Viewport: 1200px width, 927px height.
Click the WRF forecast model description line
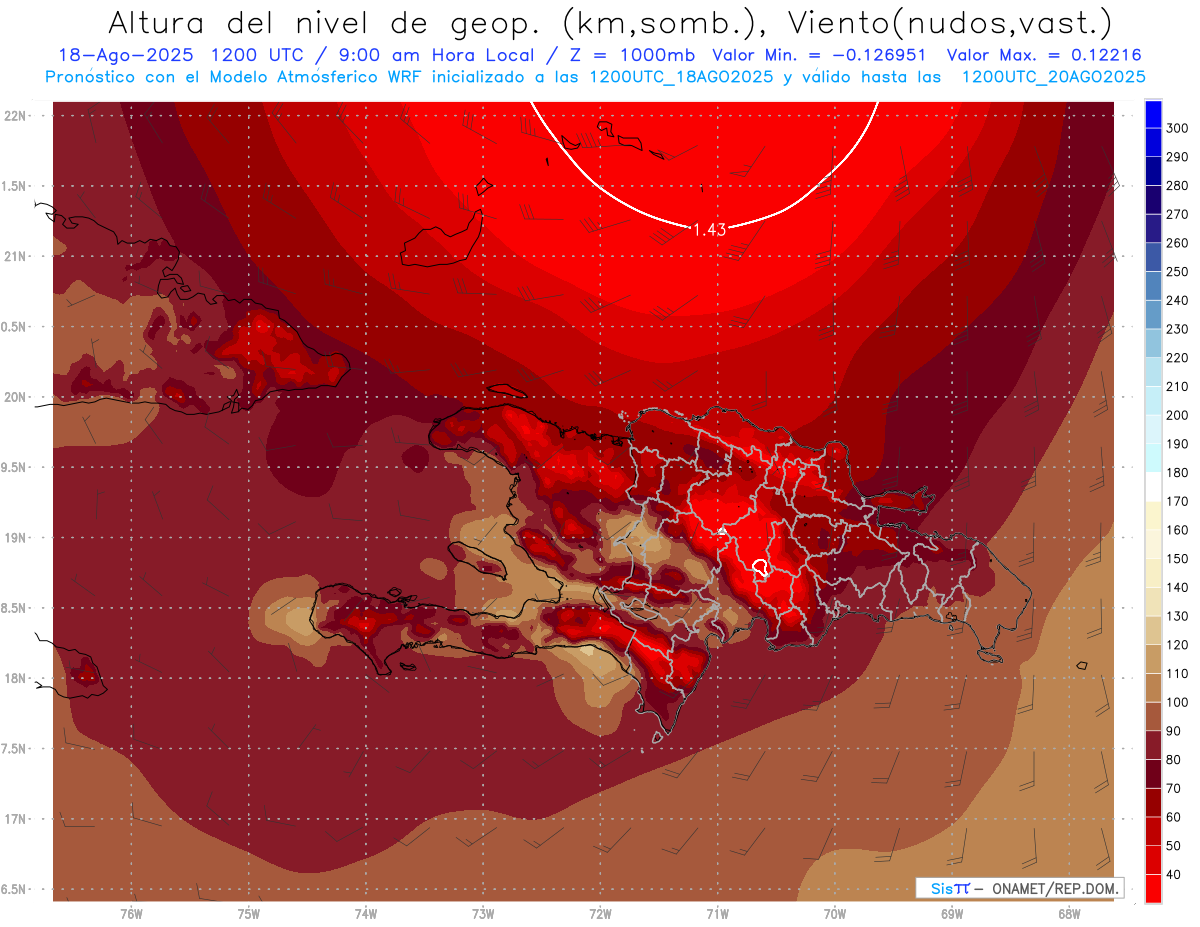[x=595, y=76]
